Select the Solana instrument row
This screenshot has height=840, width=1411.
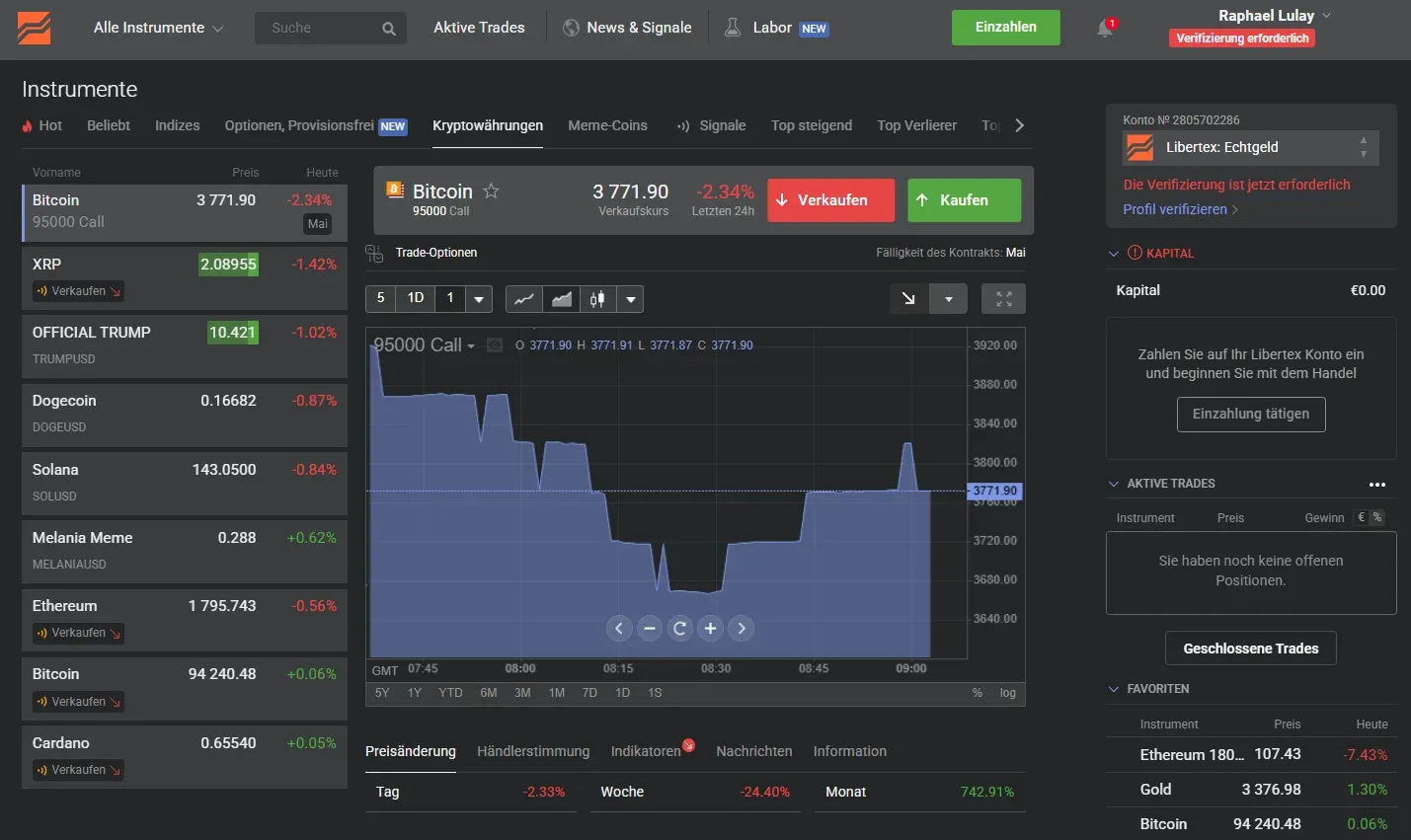coord(185,482)
